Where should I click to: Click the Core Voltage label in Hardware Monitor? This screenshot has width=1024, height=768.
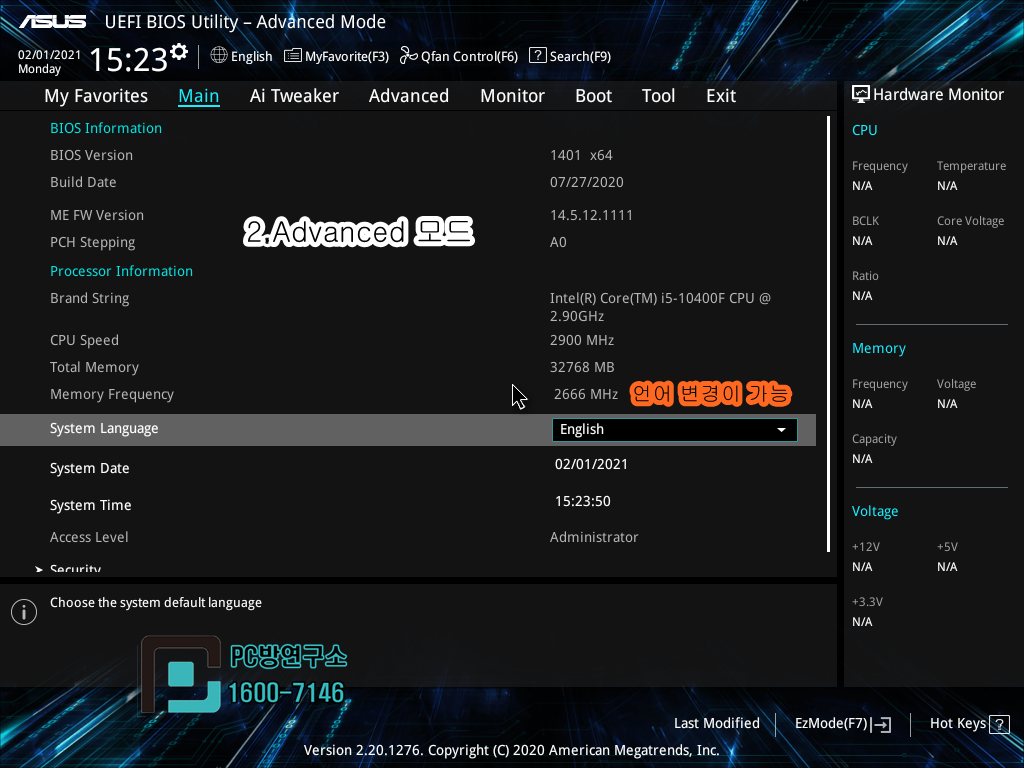click(970, 221)
